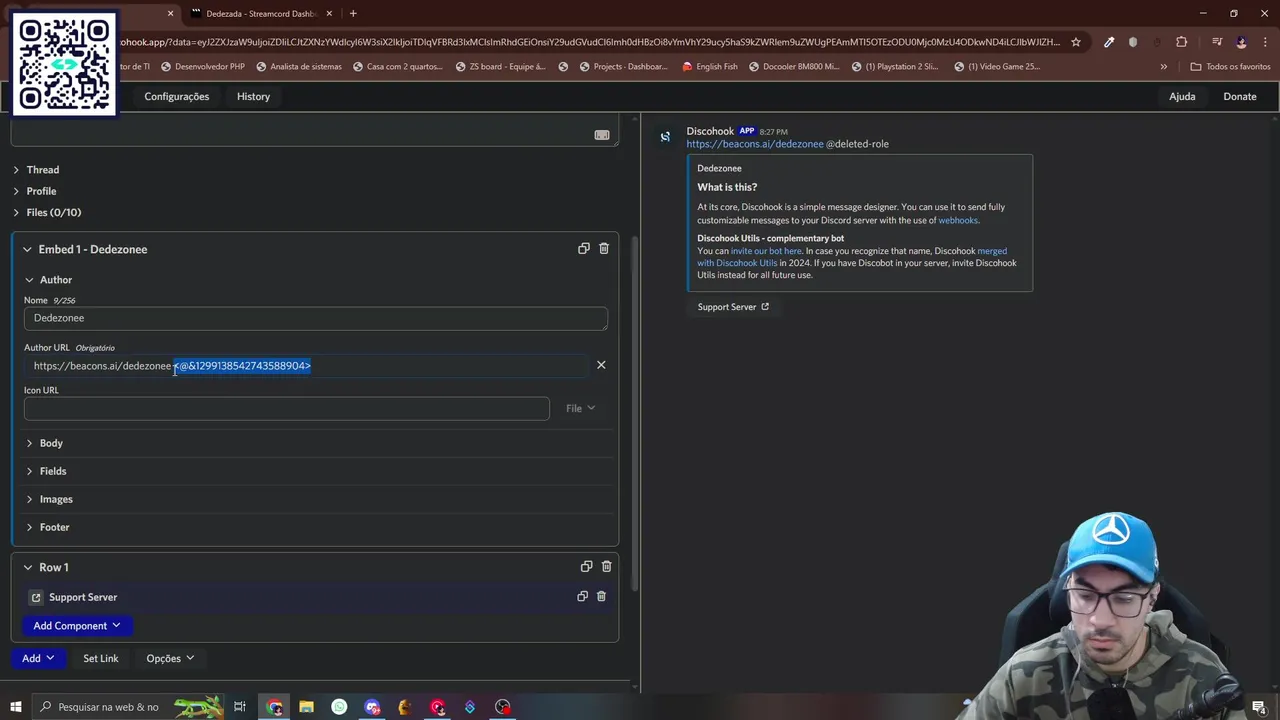The width and height of the screenshot is (1280, 720).
Task: Open Discord from the taskbar
Action: [x=372, y=707]
